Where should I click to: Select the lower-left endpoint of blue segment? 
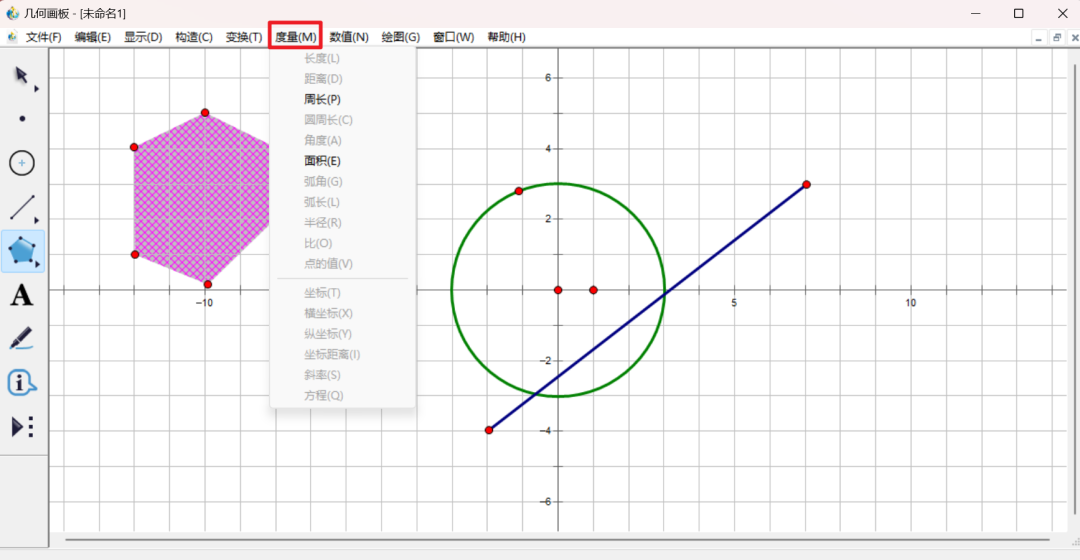489,430
